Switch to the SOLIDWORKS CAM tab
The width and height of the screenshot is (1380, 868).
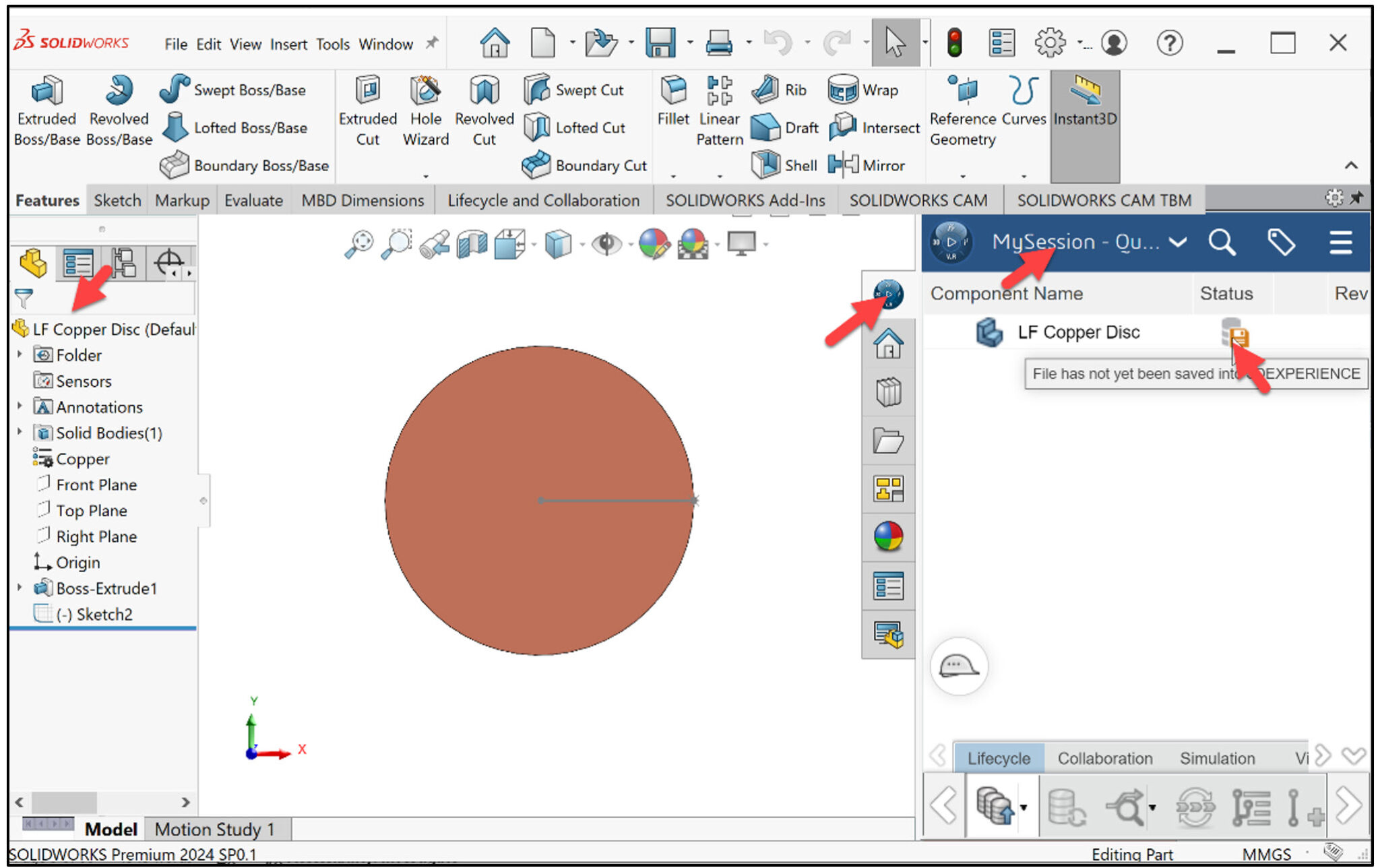(918, 200)
